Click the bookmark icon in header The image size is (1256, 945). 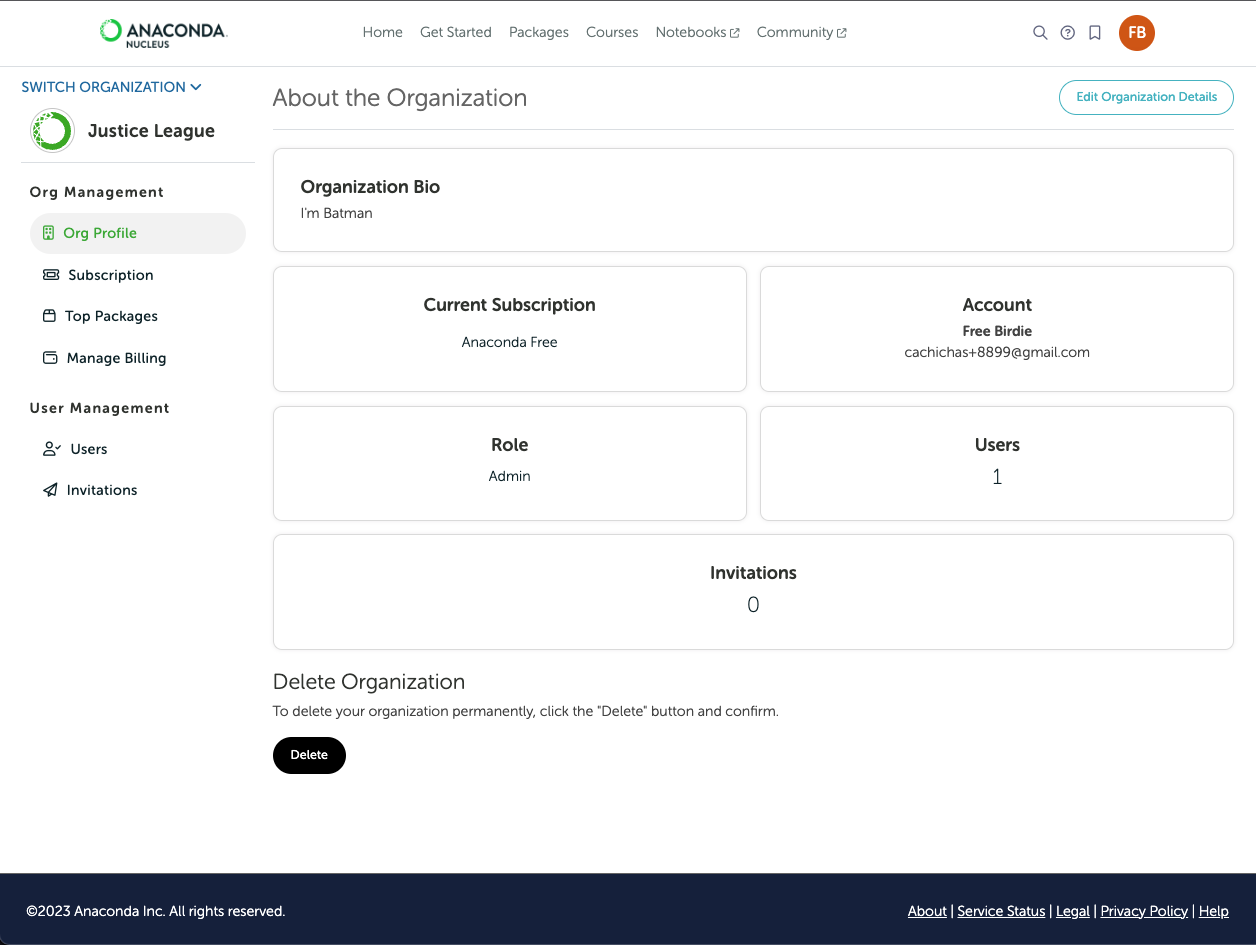coord(1095,33)
